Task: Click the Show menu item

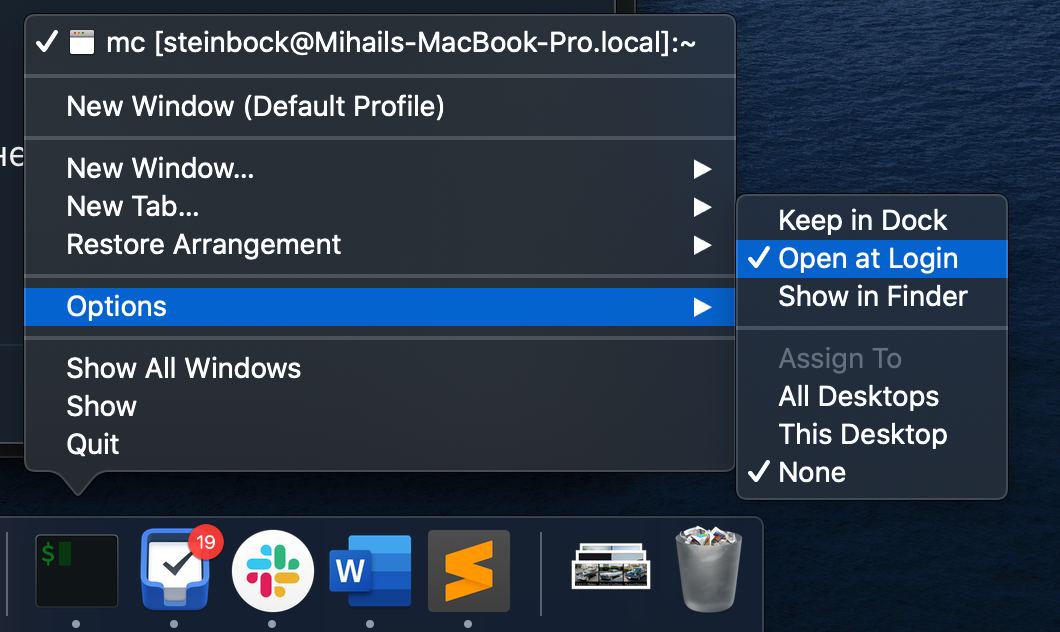Action: click(x=379, y=406)
